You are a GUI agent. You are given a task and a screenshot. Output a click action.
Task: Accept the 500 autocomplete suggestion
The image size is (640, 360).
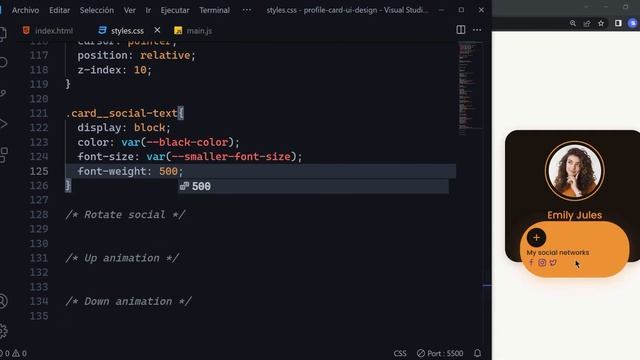tap(313, 187)
